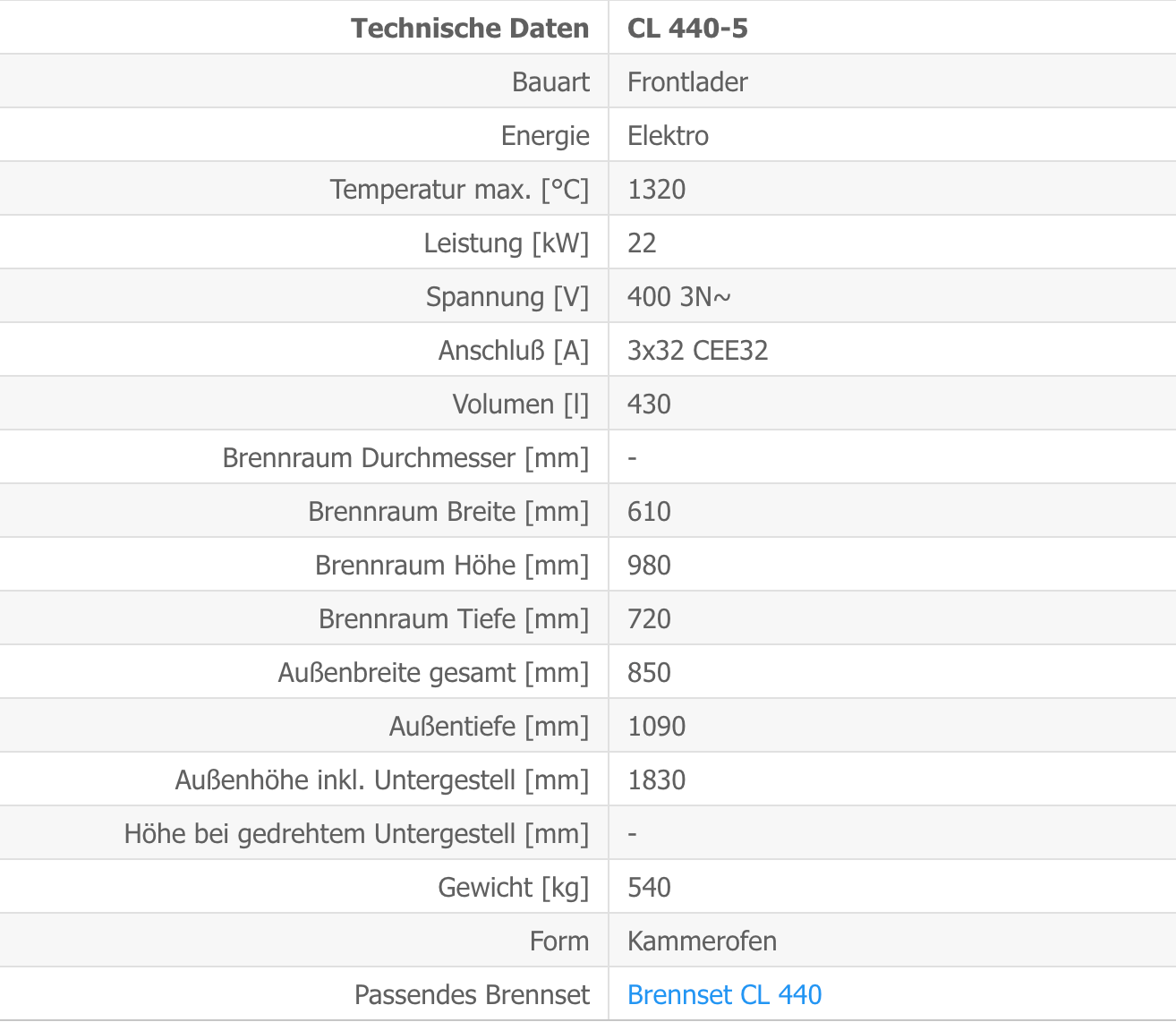Screen dimensions: 1176x1022
Task: Click the Außentiefe [mm] label
Action: (x=489, y=726)
